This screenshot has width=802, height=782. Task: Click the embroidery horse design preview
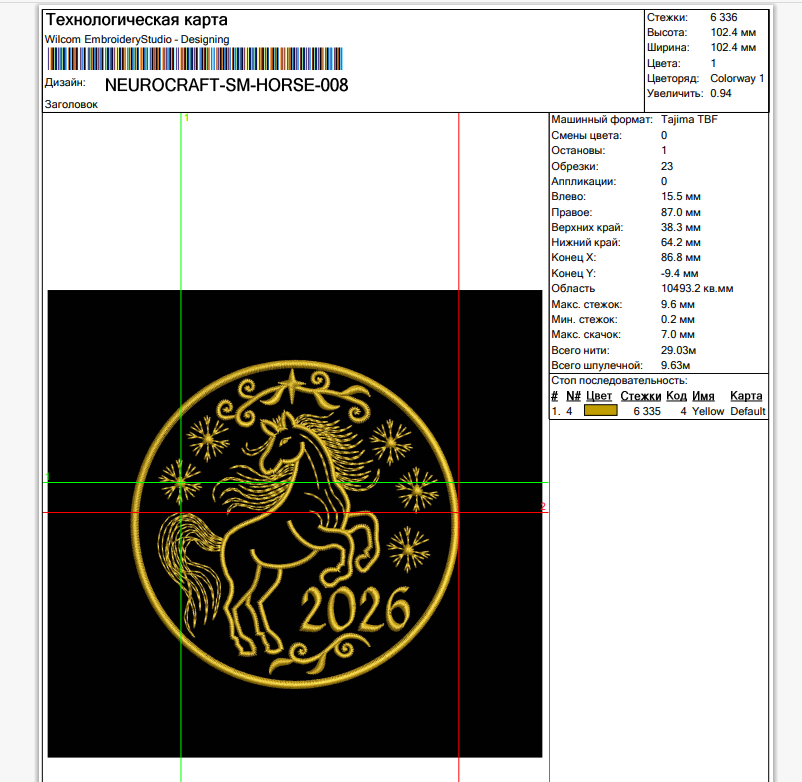click(x=295, y=524)
